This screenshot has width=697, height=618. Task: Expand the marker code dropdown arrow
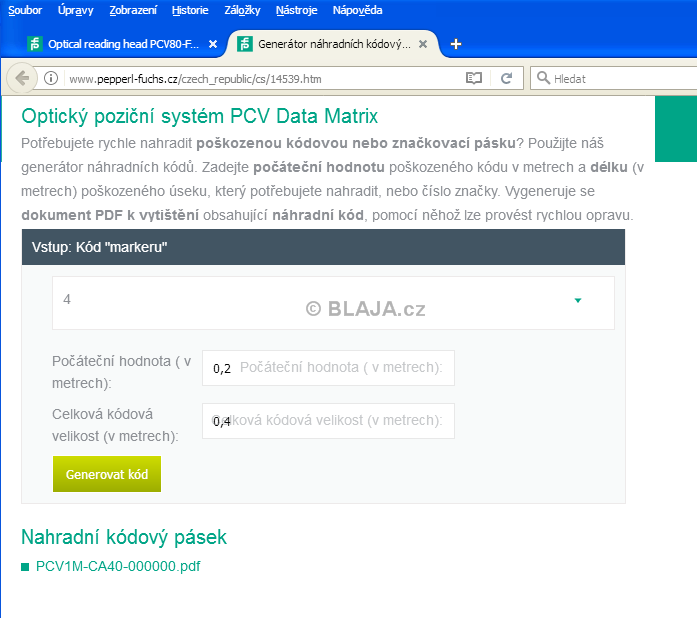(x=578, y=301)
